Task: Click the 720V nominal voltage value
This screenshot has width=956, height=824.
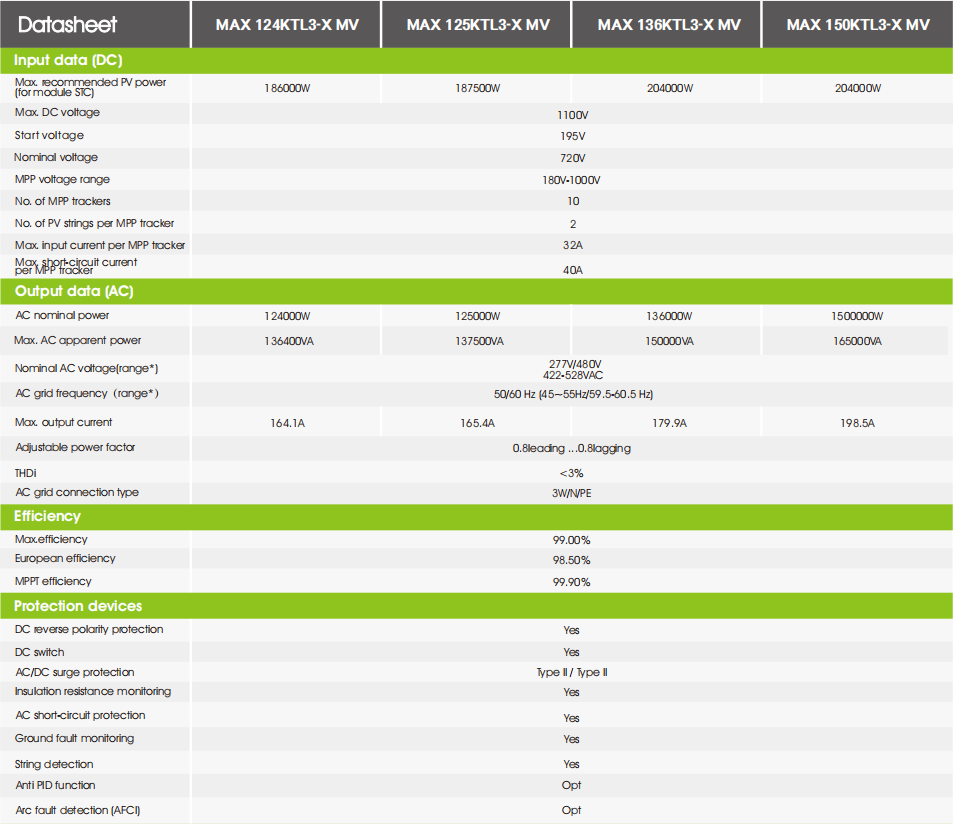Action: 573,159
